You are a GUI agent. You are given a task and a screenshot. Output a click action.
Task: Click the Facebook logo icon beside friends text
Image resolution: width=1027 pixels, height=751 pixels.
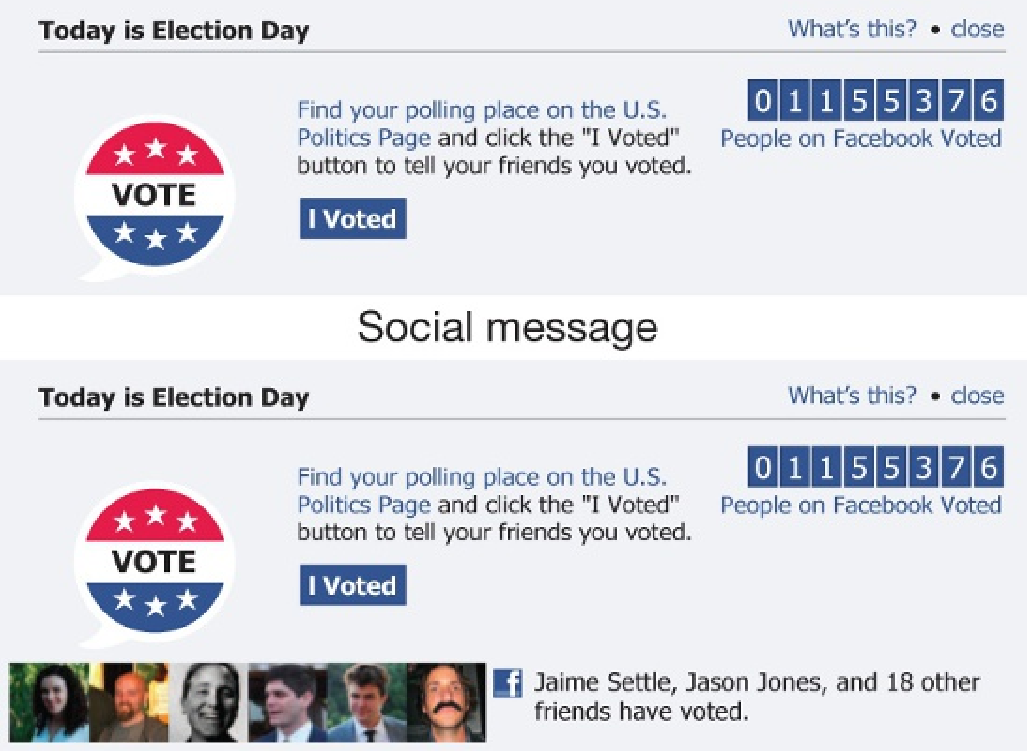coord(508,684)
